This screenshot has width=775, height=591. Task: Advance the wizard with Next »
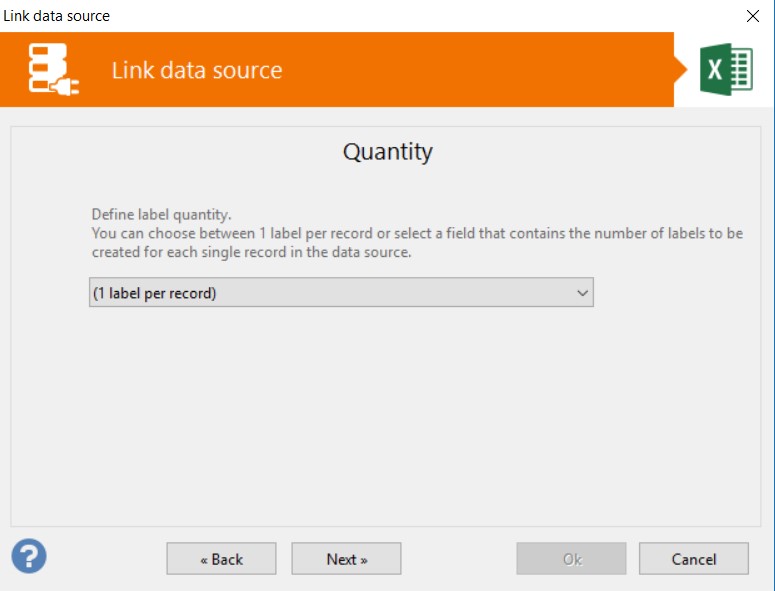[346, 559]
